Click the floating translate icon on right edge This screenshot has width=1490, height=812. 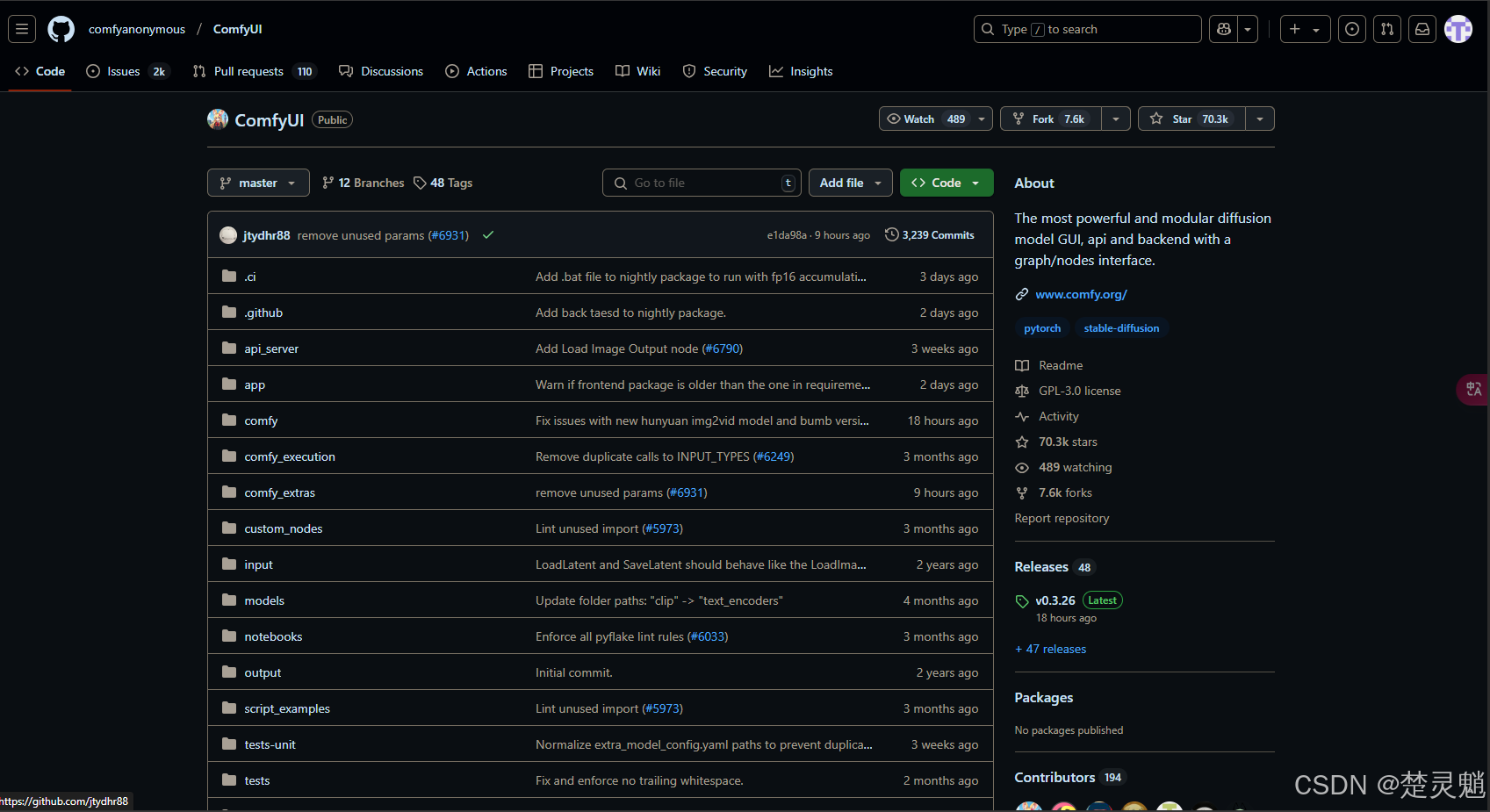click(x=1474, y=389)
